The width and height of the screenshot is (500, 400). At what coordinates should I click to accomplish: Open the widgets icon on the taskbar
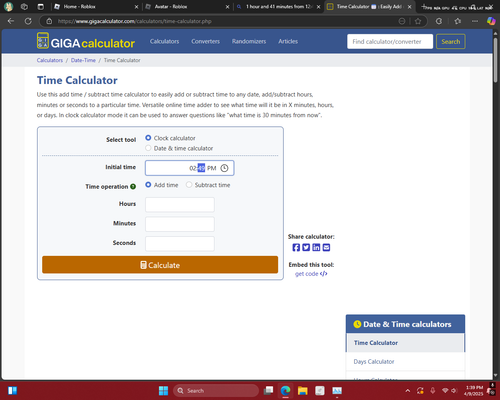(x=12, y=391)
